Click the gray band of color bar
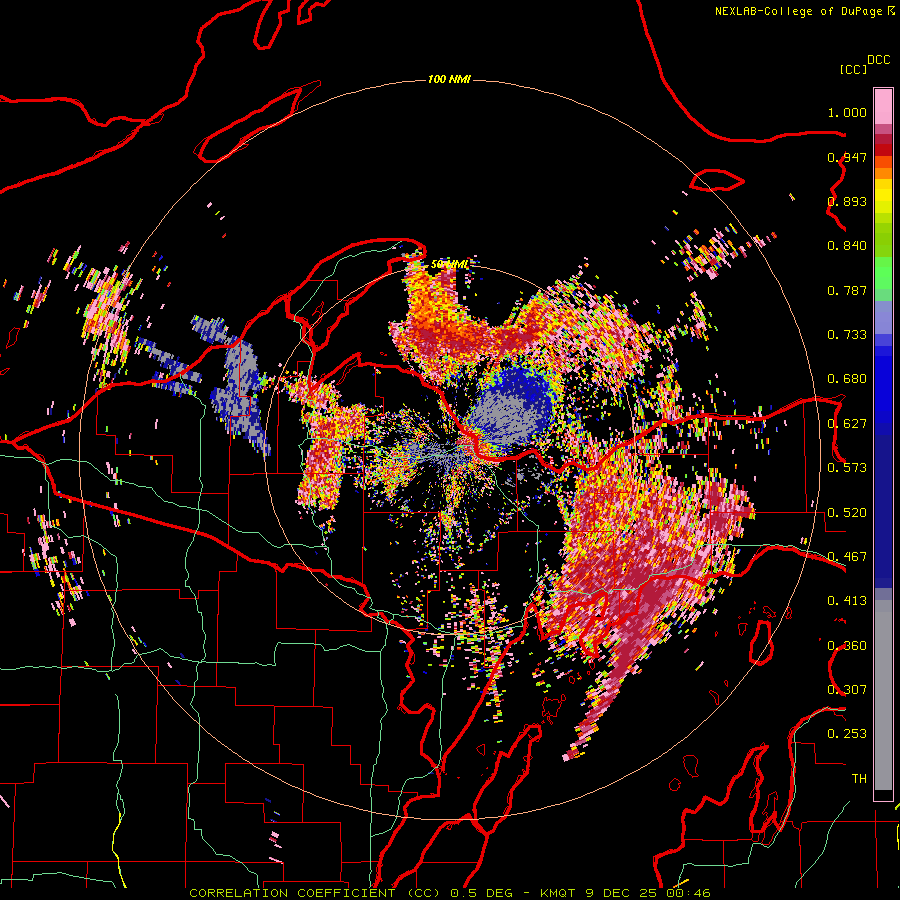The width and height of the screenshot is (900, 900). pyautogui.click(x=883, y=695)
